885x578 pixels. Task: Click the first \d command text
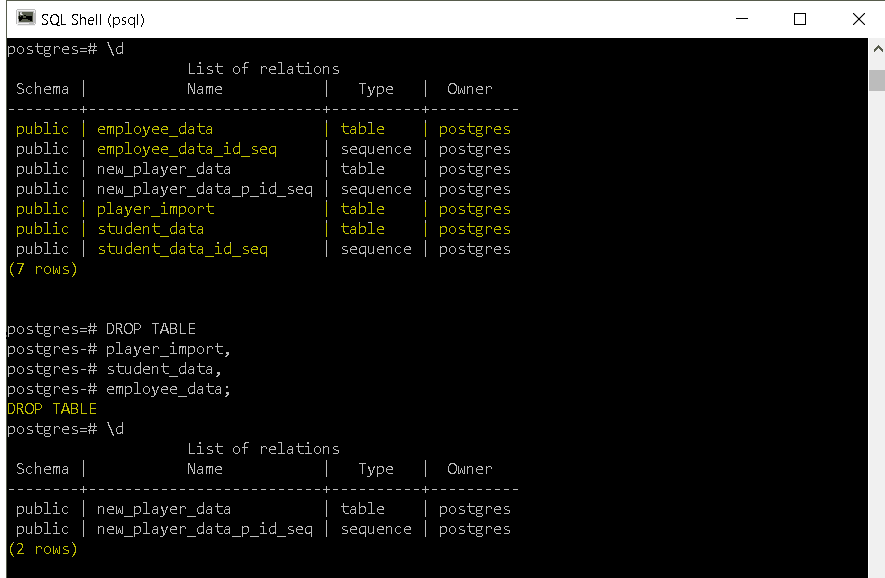(116, 47)
